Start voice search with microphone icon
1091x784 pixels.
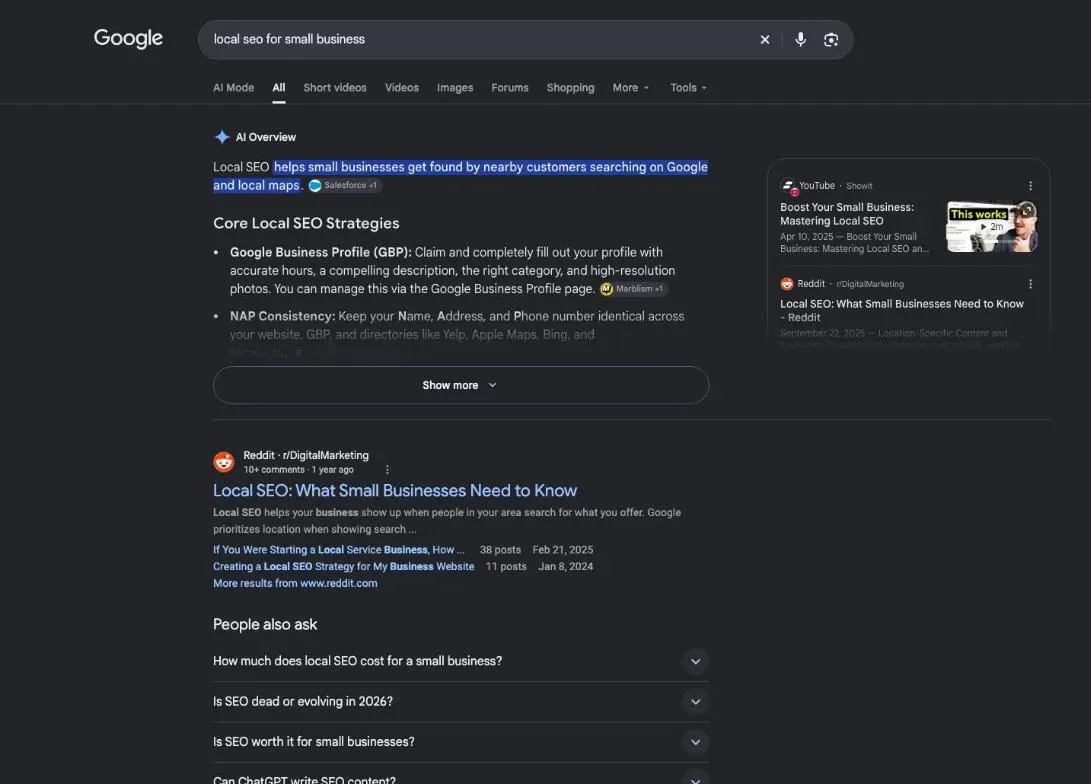tap(801, 40)
